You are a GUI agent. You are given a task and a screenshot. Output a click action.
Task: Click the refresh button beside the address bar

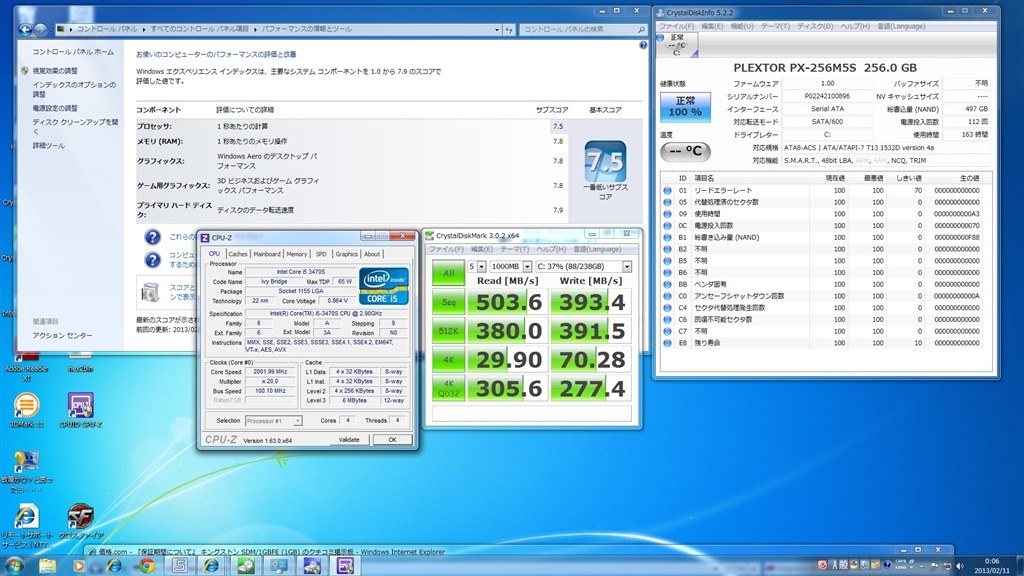(509, 29)
